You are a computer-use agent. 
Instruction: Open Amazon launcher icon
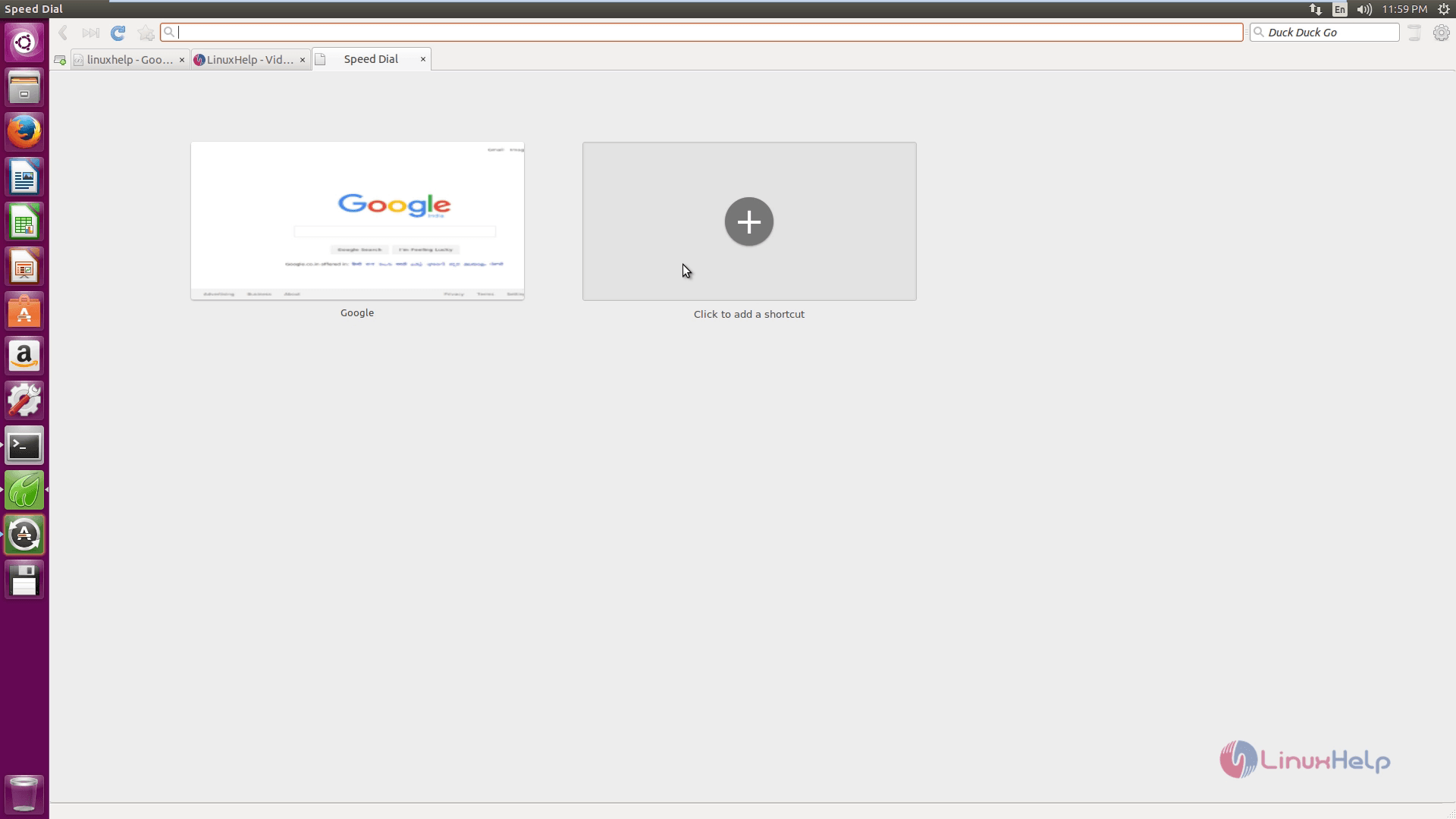[x=24, y=356]
